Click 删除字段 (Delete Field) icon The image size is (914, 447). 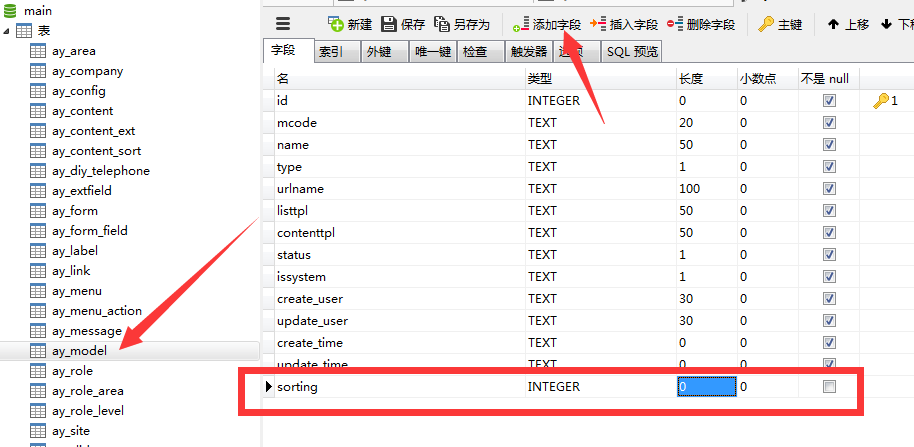click(x=675, y=24)
